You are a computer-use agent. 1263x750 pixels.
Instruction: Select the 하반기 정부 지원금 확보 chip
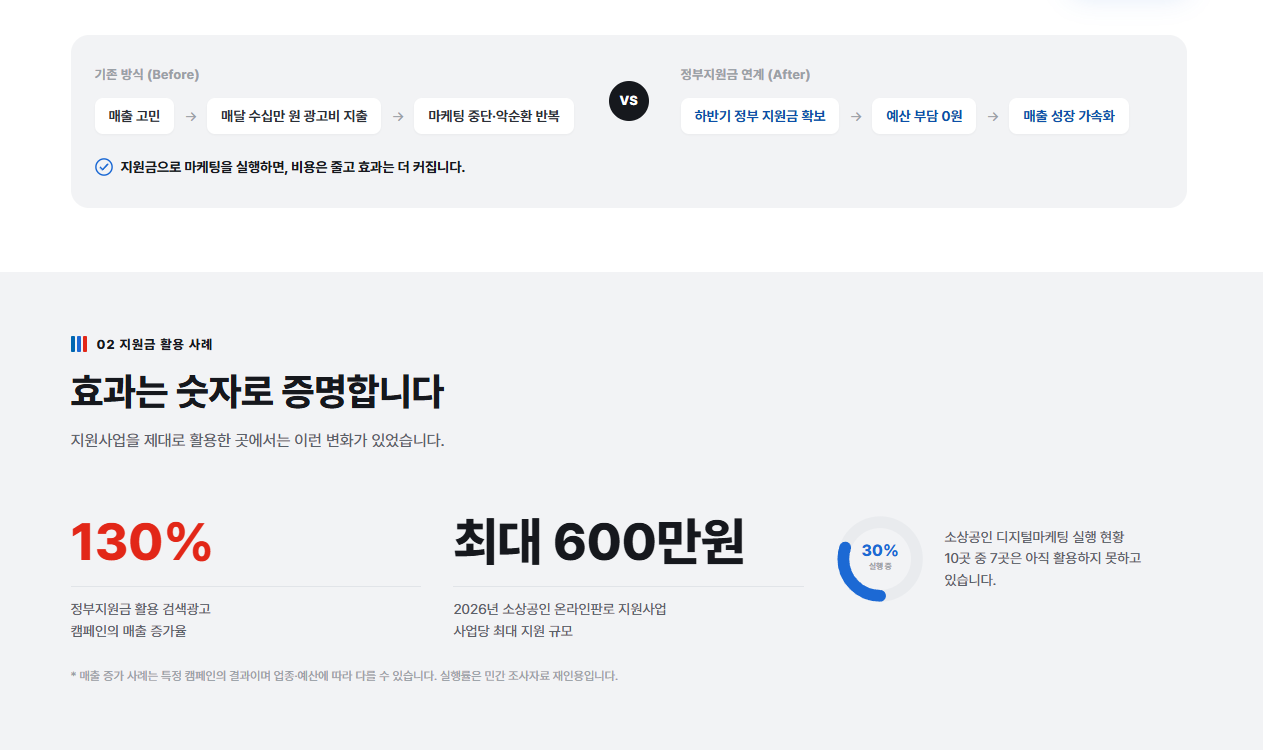click(x=760, y=116)
